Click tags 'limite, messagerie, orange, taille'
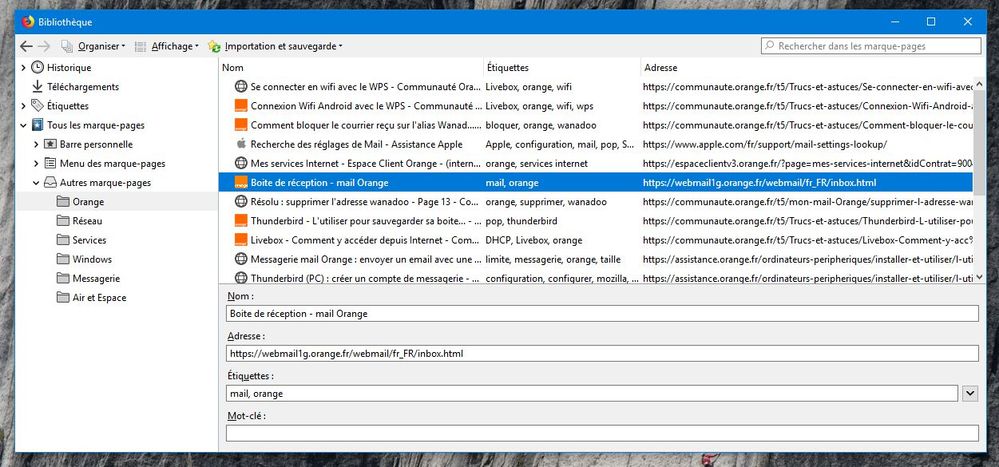 click(553, 259)
